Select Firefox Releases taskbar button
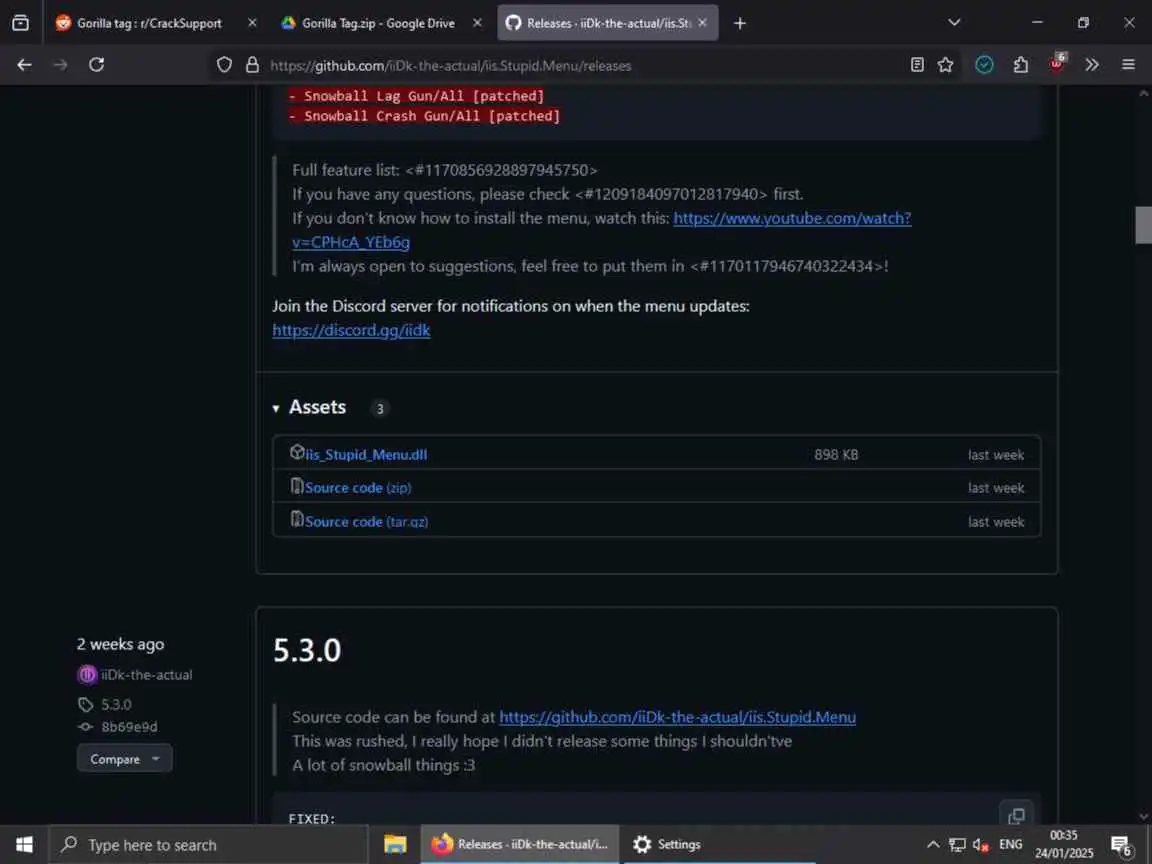Viewport: 1152px width, 864px height. 520,844
